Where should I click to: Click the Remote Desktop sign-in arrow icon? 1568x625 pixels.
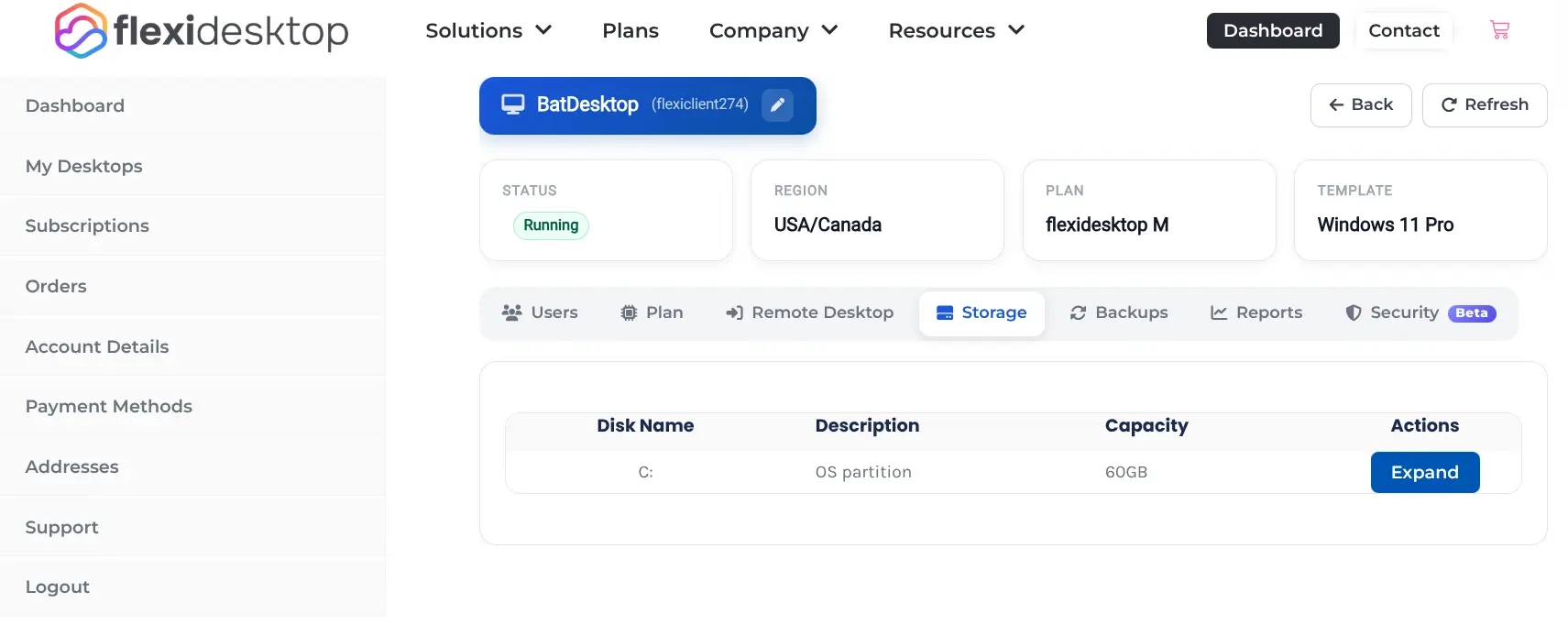point(734,312)
